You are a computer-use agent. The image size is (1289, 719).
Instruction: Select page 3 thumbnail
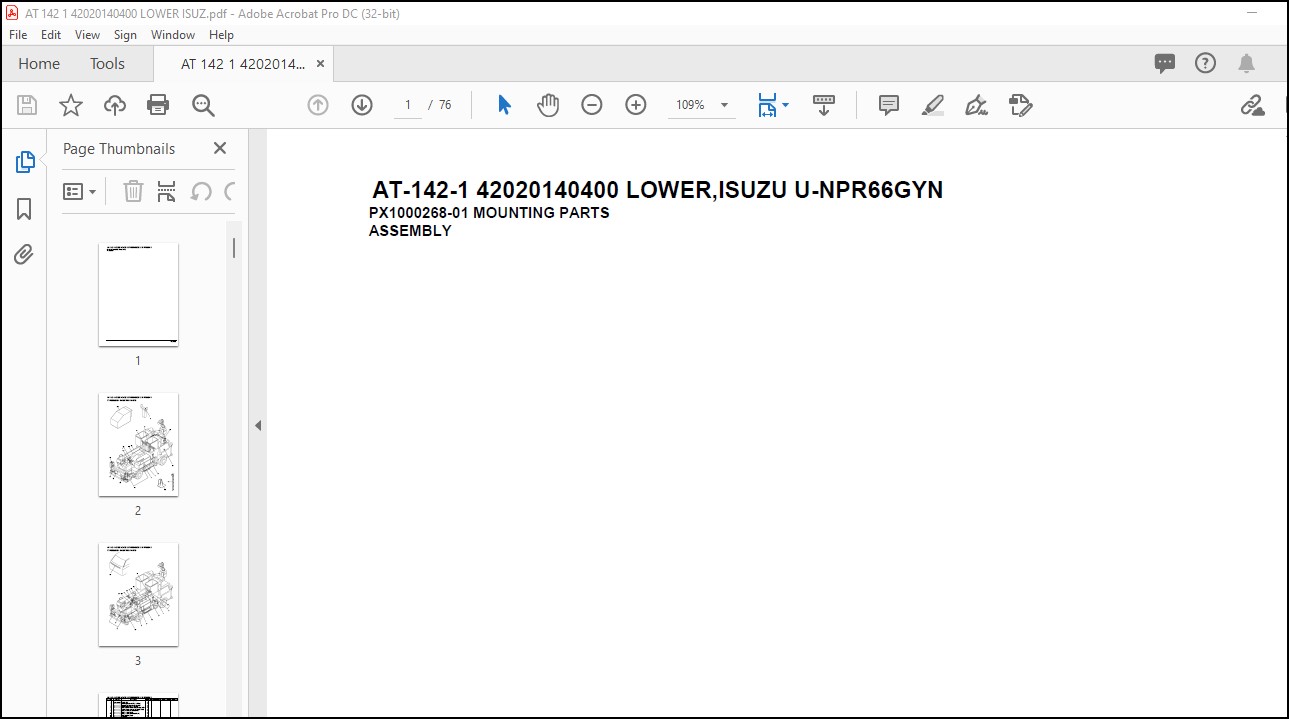[138, 594]
